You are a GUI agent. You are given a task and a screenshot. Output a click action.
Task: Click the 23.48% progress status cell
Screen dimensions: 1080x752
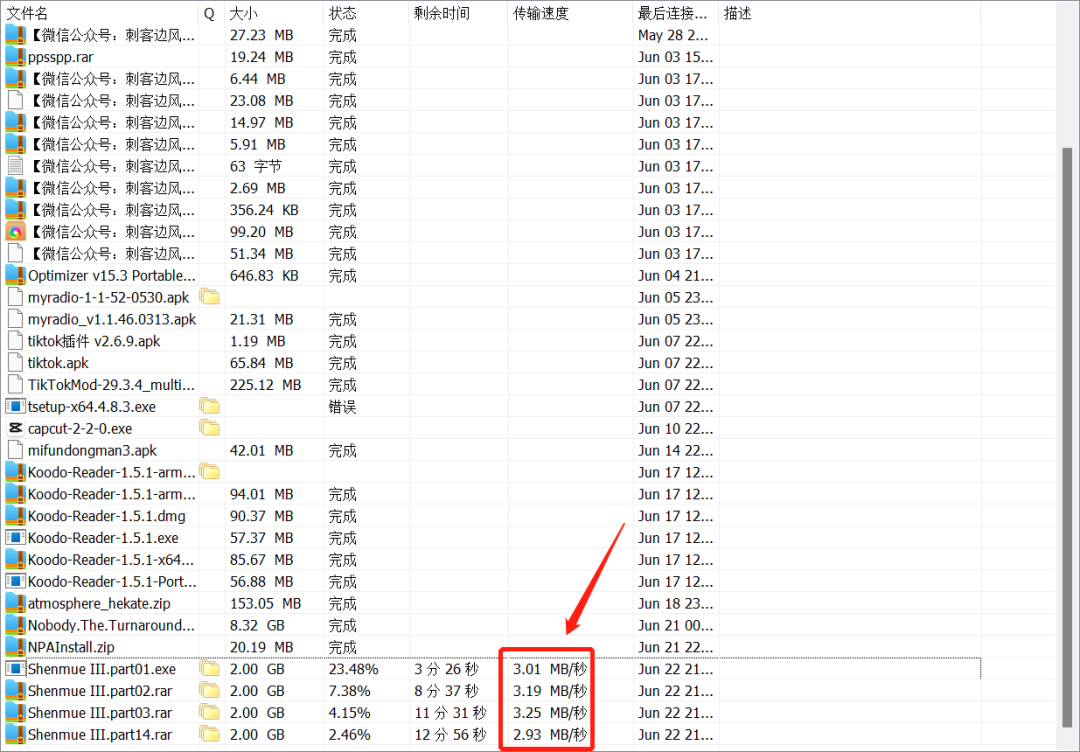[x=353, y=669]
